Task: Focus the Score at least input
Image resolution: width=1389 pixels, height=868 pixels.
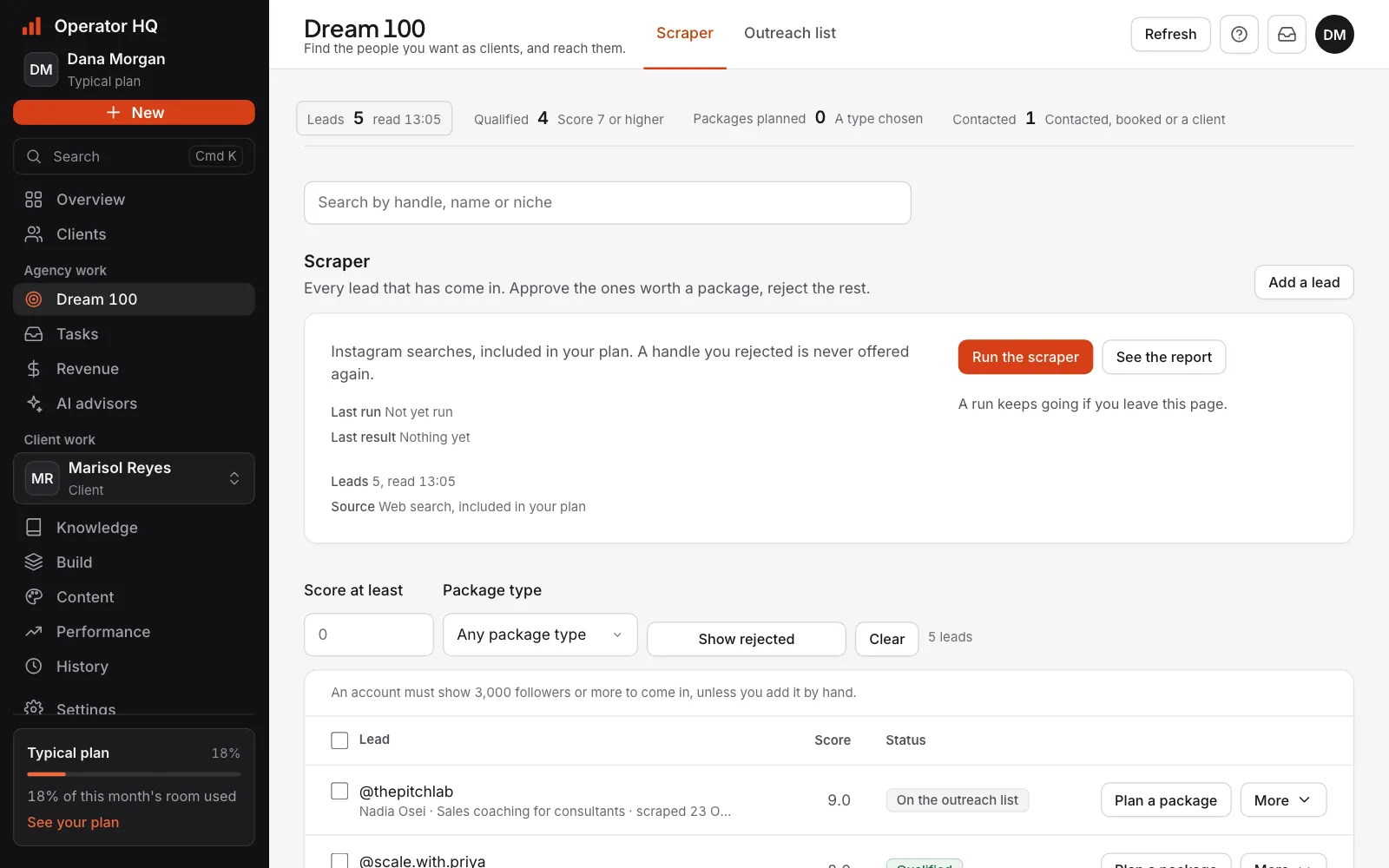Action: (369, 635)
